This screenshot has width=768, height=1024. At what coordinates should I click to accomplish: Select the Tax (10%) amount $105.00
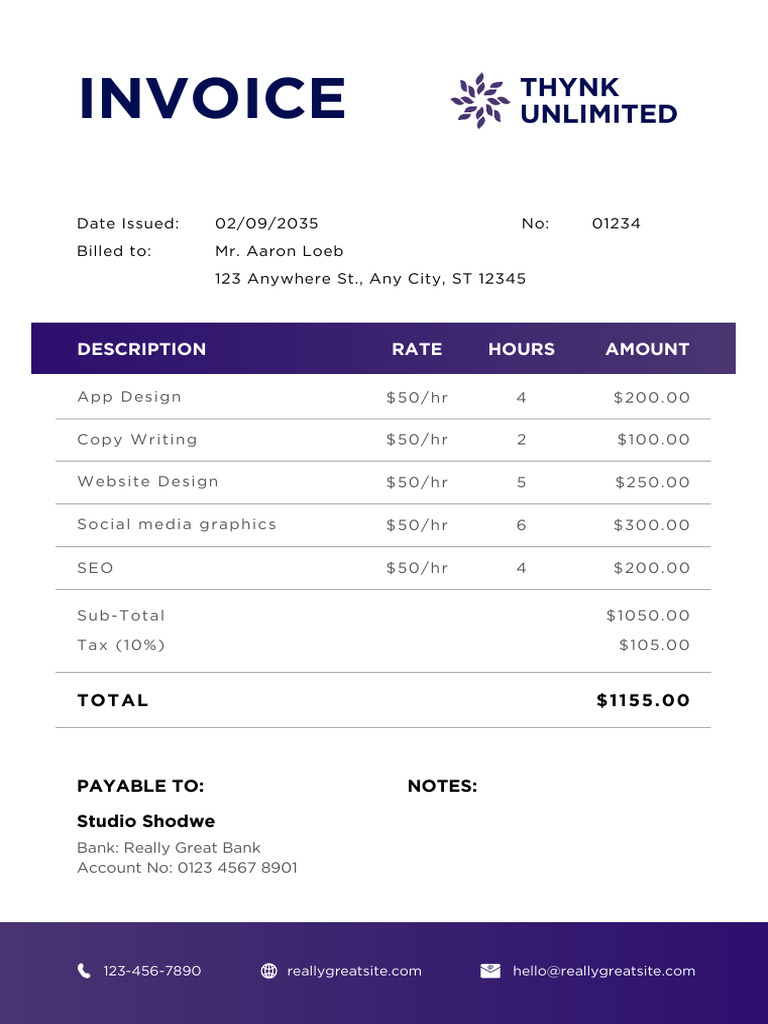(654, 645)
